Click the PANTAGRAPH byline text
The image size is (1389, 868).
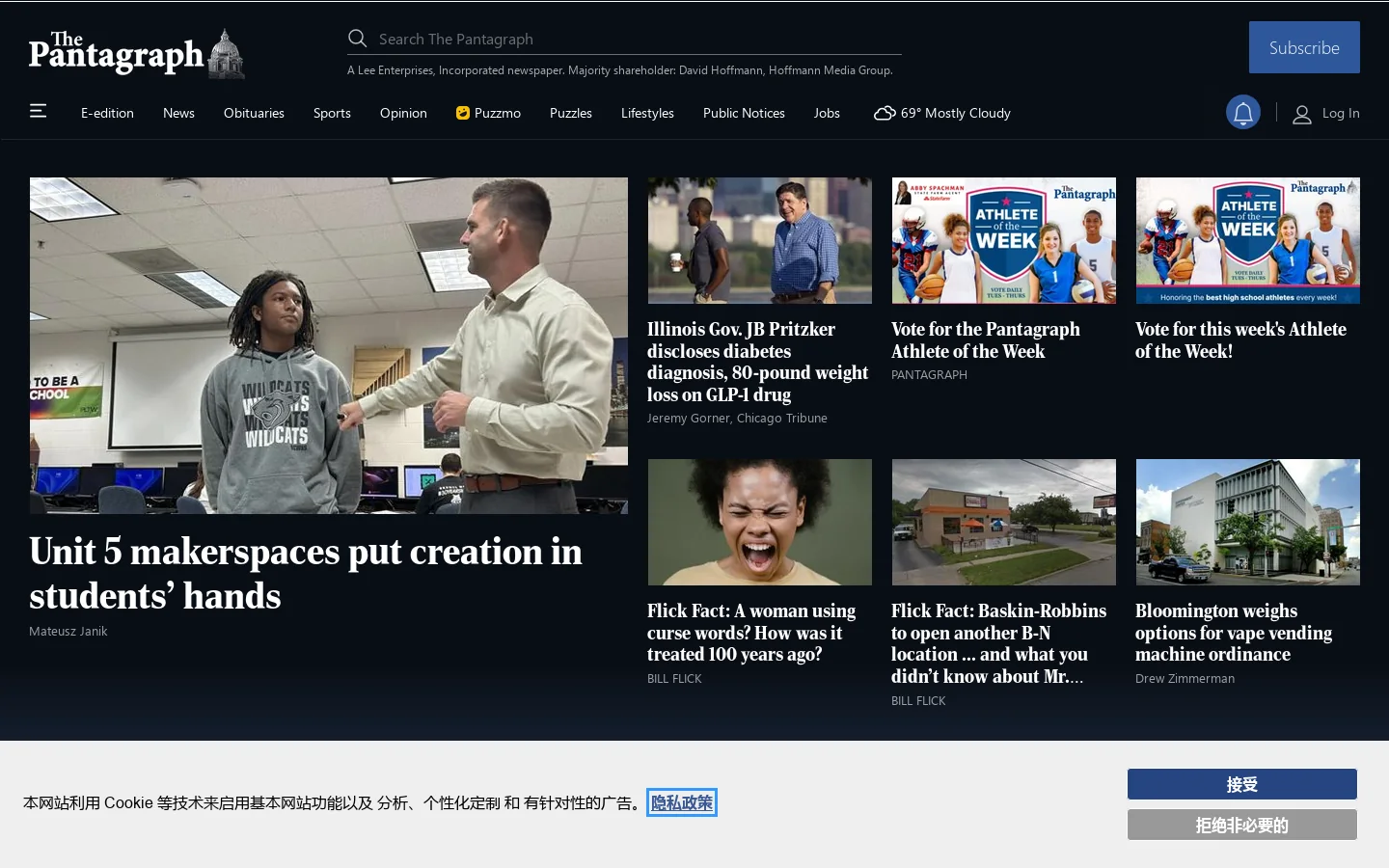tap(929, 374)
